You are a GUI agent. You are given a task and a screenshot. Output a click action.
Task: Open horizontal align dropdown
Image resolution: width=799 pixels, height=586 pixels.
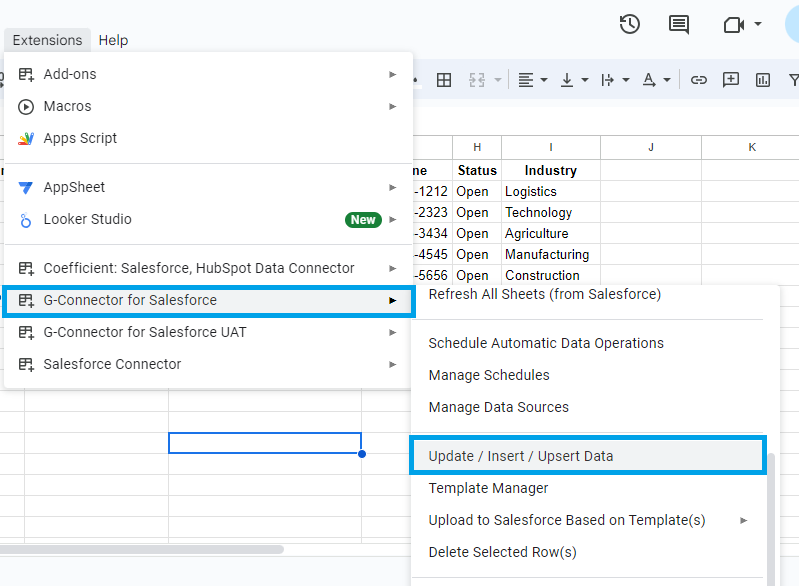pyautogui.click(x=532, y=80)
